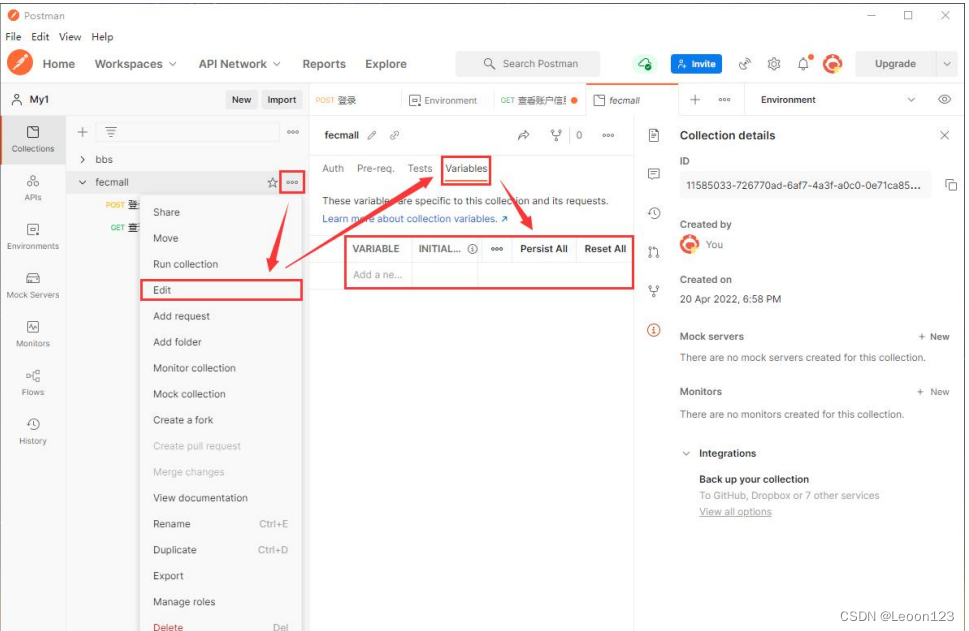Click the plus icon to create a collection
Screen dimensions: 969x631
[82, 132]
